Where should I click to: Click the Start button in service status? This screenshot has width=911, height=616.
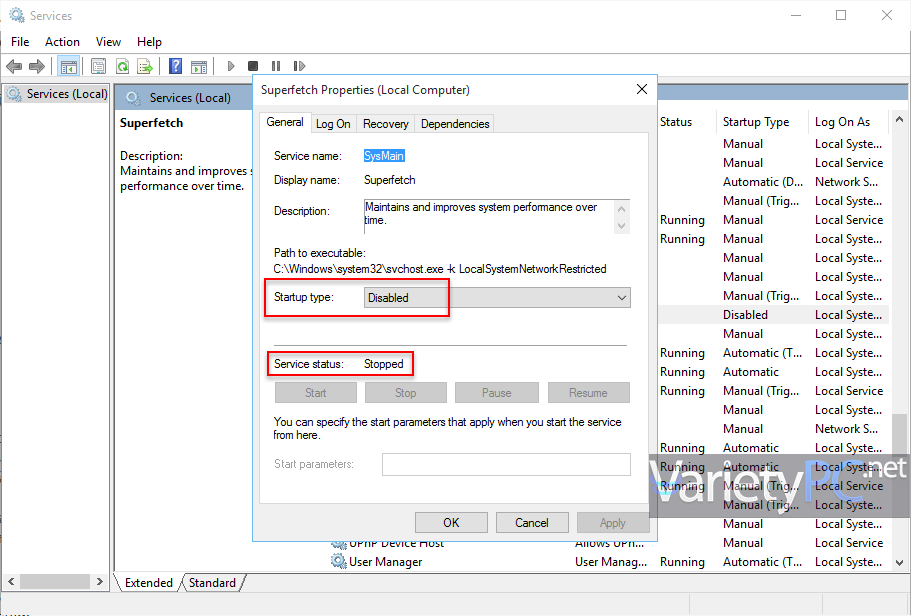[x=315, y=392]
